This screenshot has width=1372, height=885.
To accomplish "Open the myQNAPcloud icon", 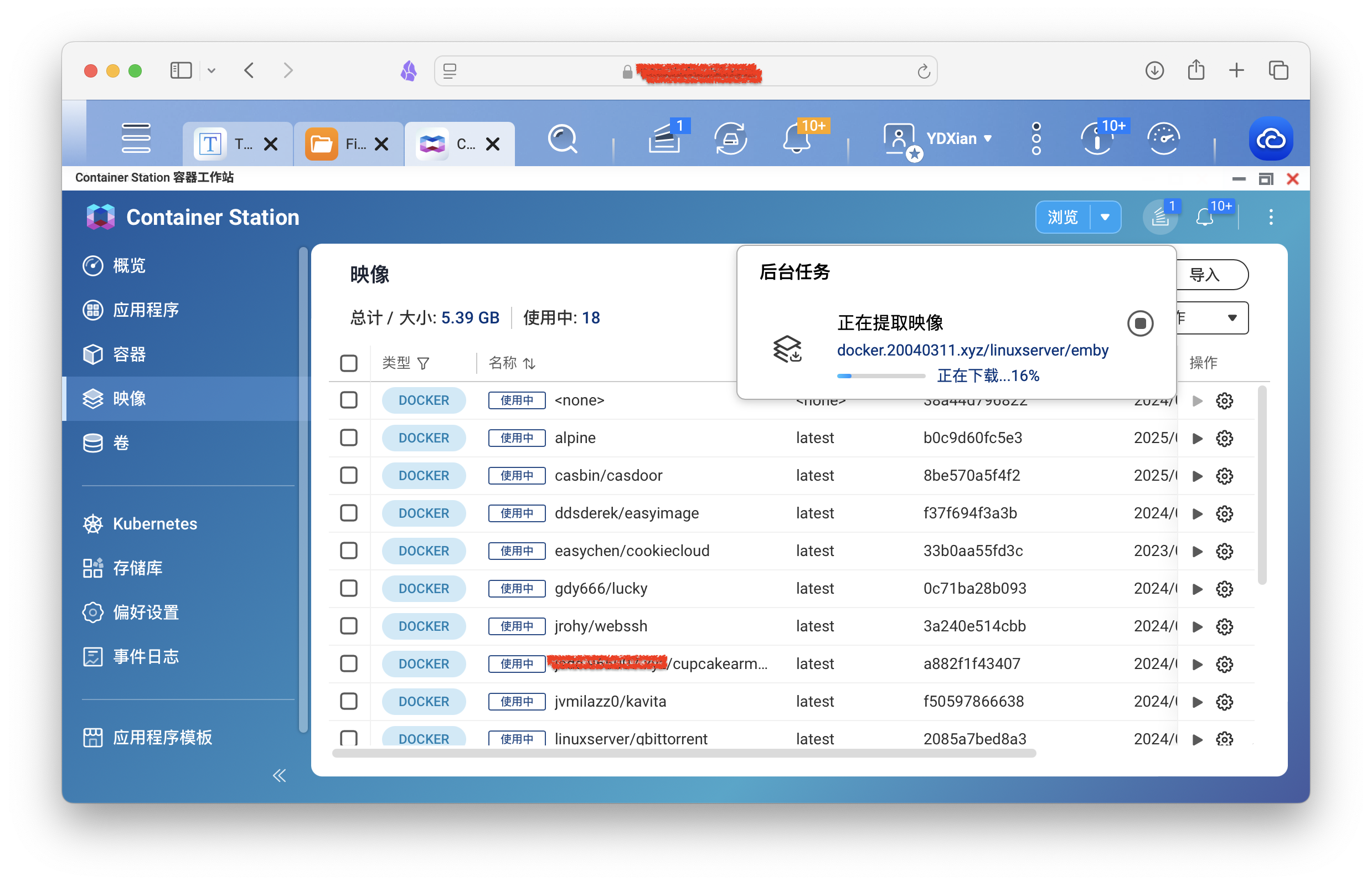I will (x=1270, y=138).
